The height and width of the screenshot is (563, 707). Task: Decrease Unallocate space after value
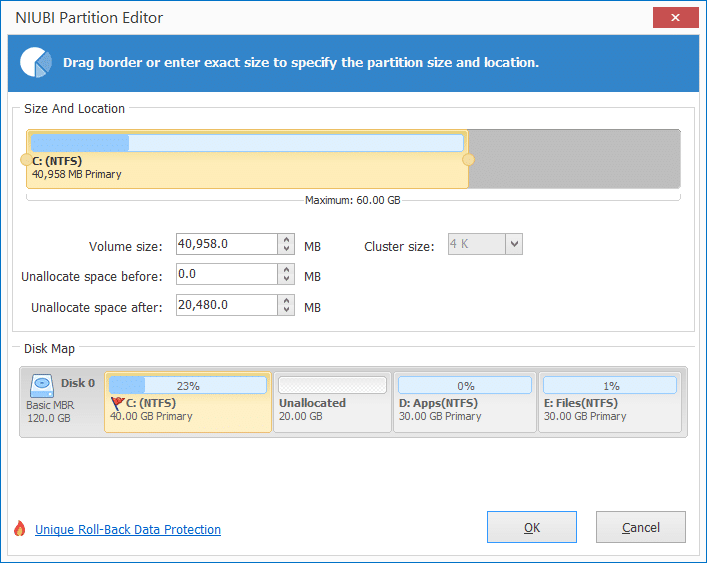[286, 310]
